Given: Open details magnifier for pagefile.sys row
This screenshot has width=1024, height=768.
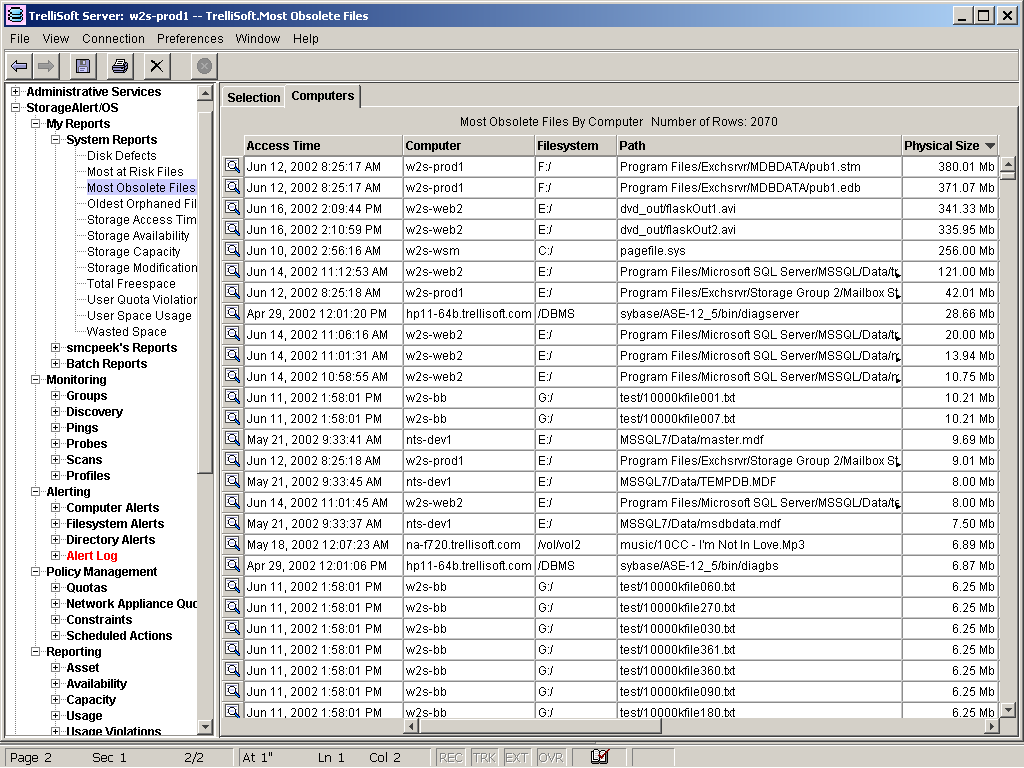Looking at the screenshot, I should tap(232, 249).
